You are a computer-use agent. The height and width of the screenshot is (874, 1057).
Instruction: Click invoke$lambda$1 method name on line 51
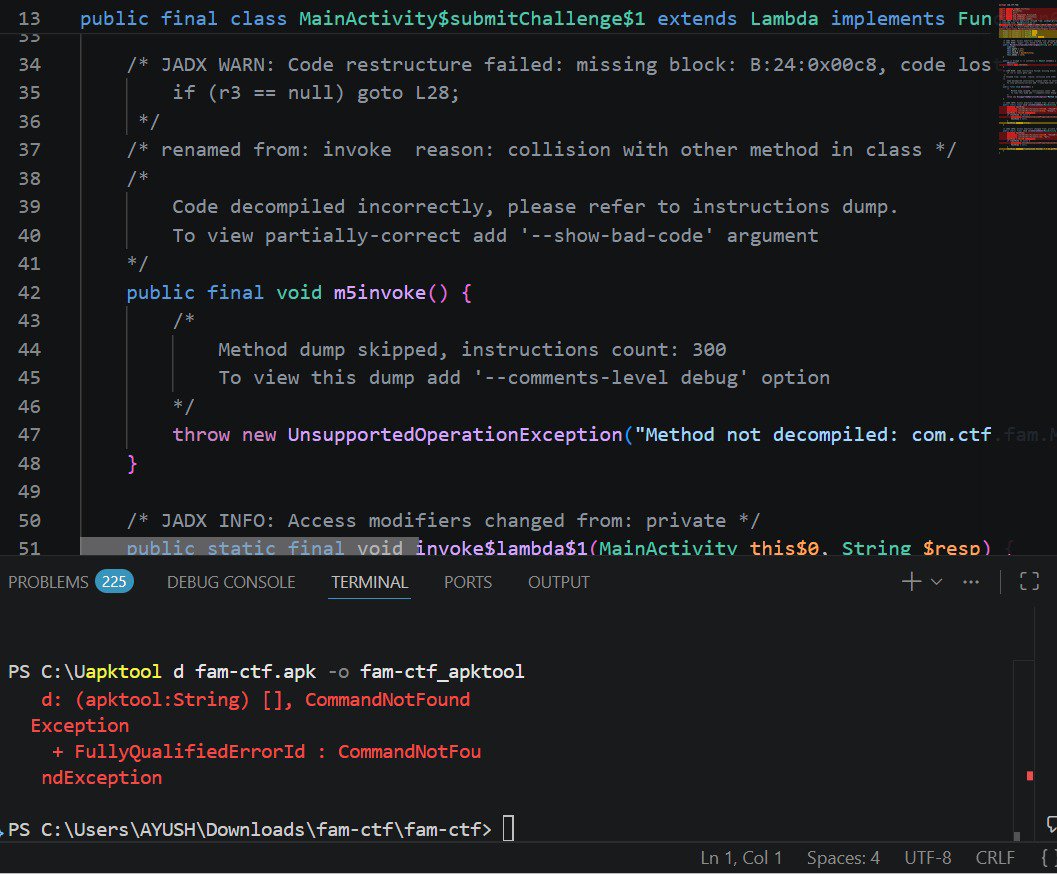pyautogui.click(x=502, y=548)
